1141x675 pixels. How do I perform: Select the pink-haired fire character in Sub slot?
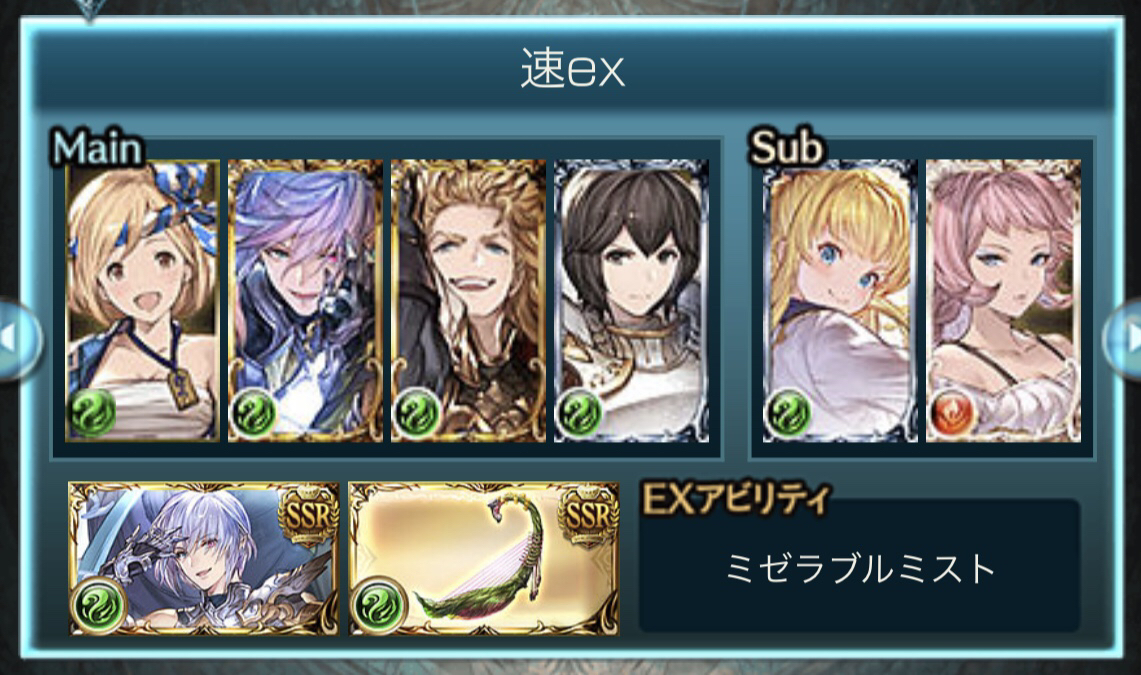(x=1003, y=300)
